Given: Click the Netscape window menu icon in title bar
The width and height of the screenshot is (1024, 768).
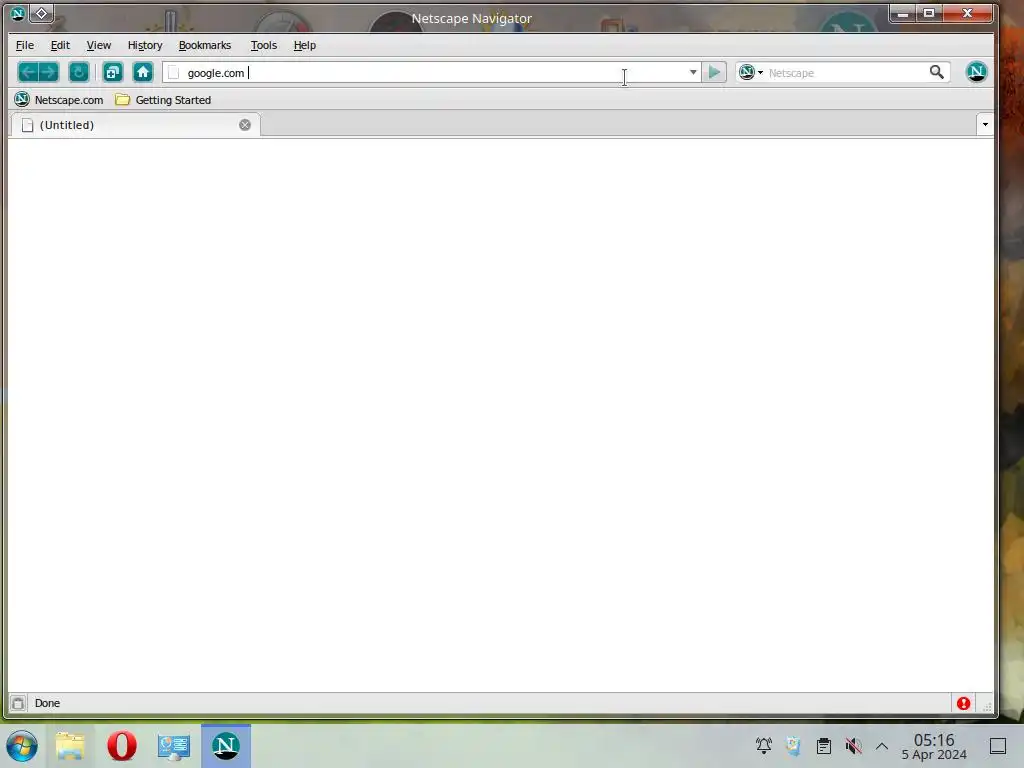Looking at the screenshot, I should tap(18, 13).
